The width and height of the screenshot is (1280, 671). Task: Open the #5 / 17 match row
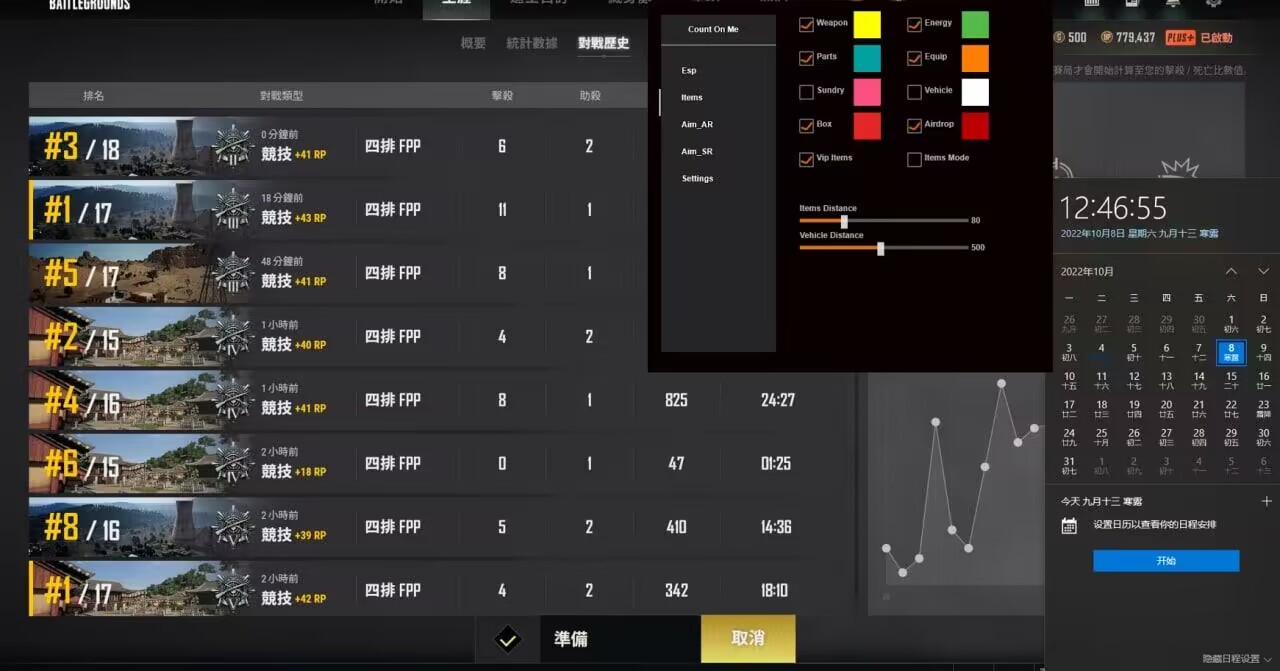pyautogui.click(x=336, y=273)
